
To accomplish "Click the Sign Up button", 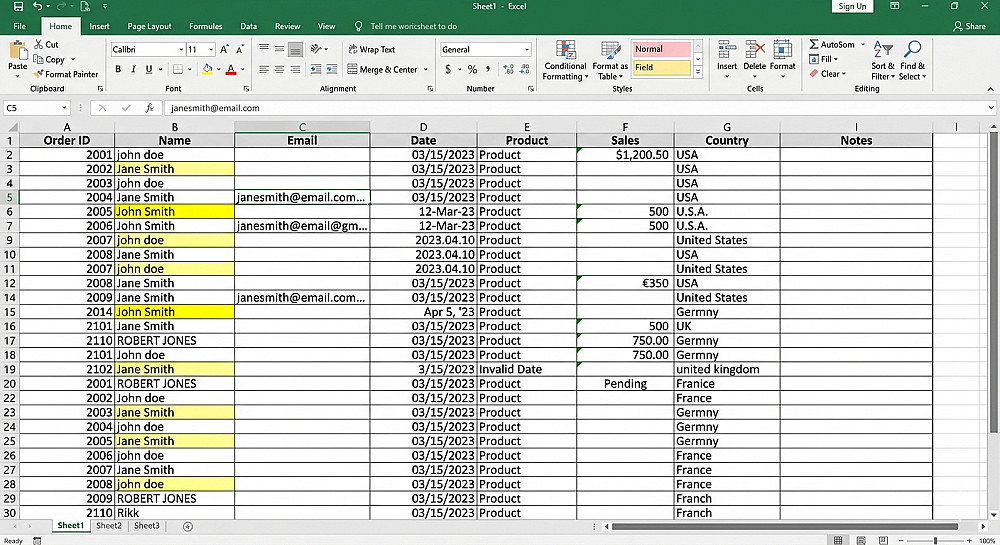I will [x=852, y=6].
